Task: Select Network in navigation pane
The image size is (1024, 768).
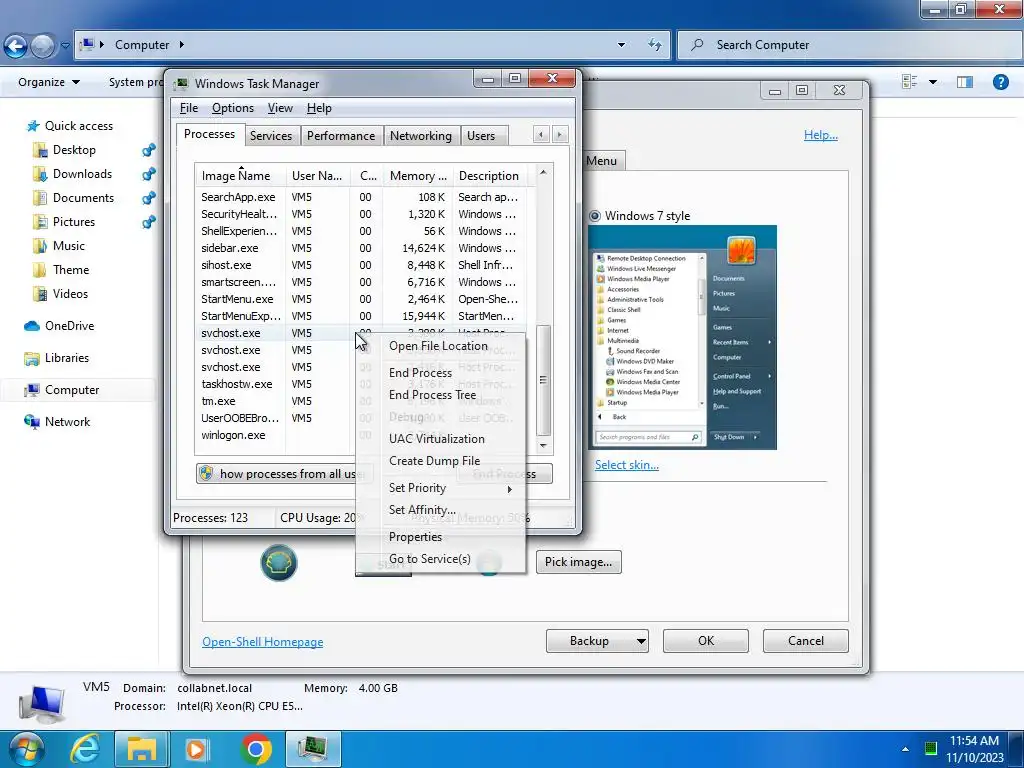Action: [67, 422]
